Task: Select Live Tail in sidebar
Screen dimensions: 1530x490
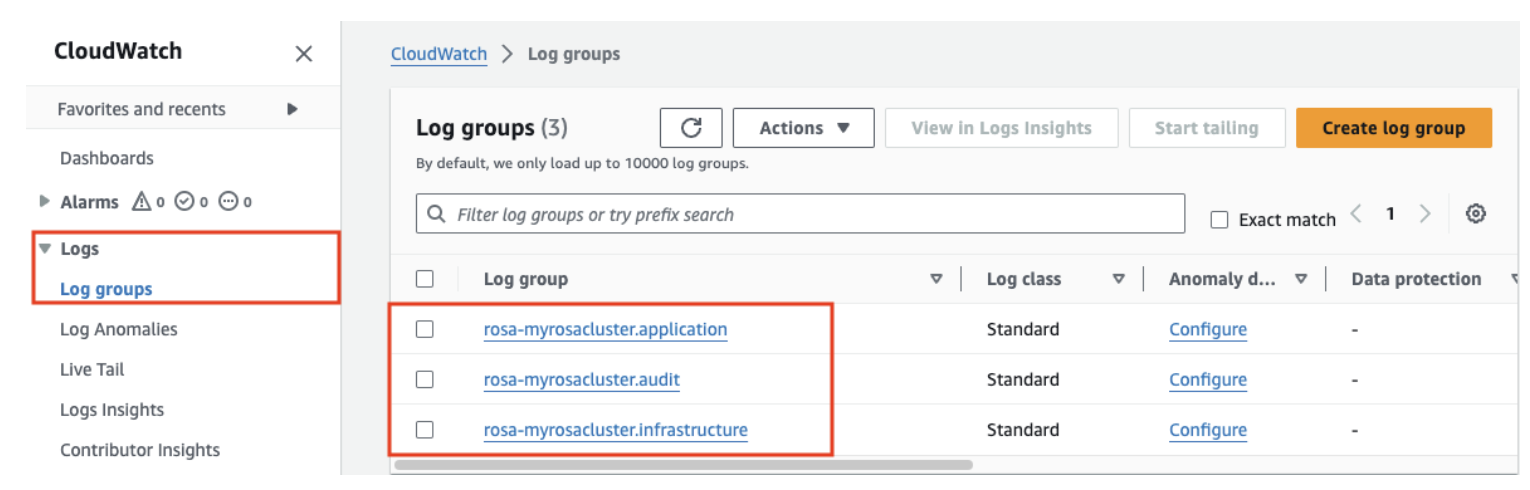Action: pos(92,370)
